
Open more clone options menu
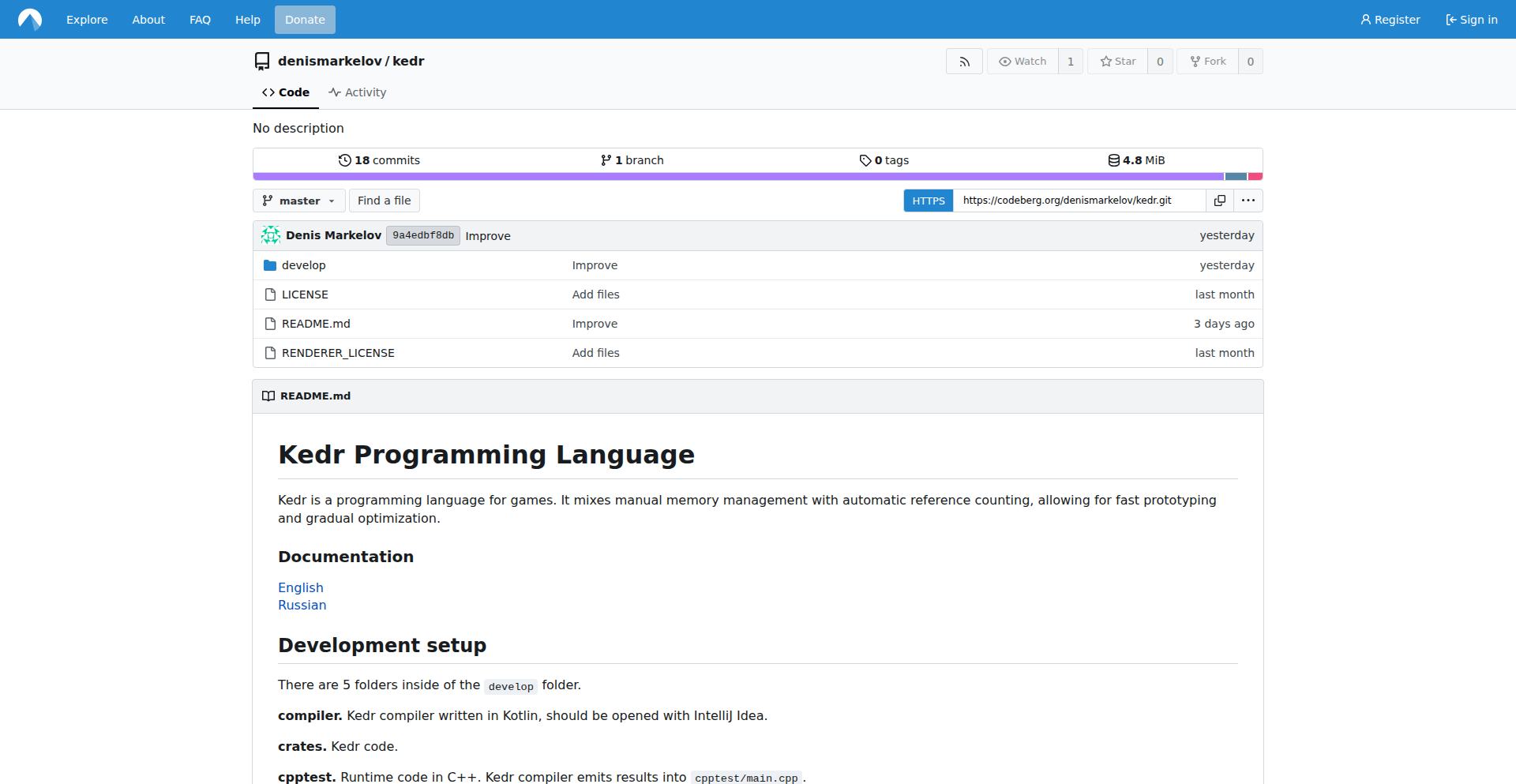click(x=1248, y=200)
